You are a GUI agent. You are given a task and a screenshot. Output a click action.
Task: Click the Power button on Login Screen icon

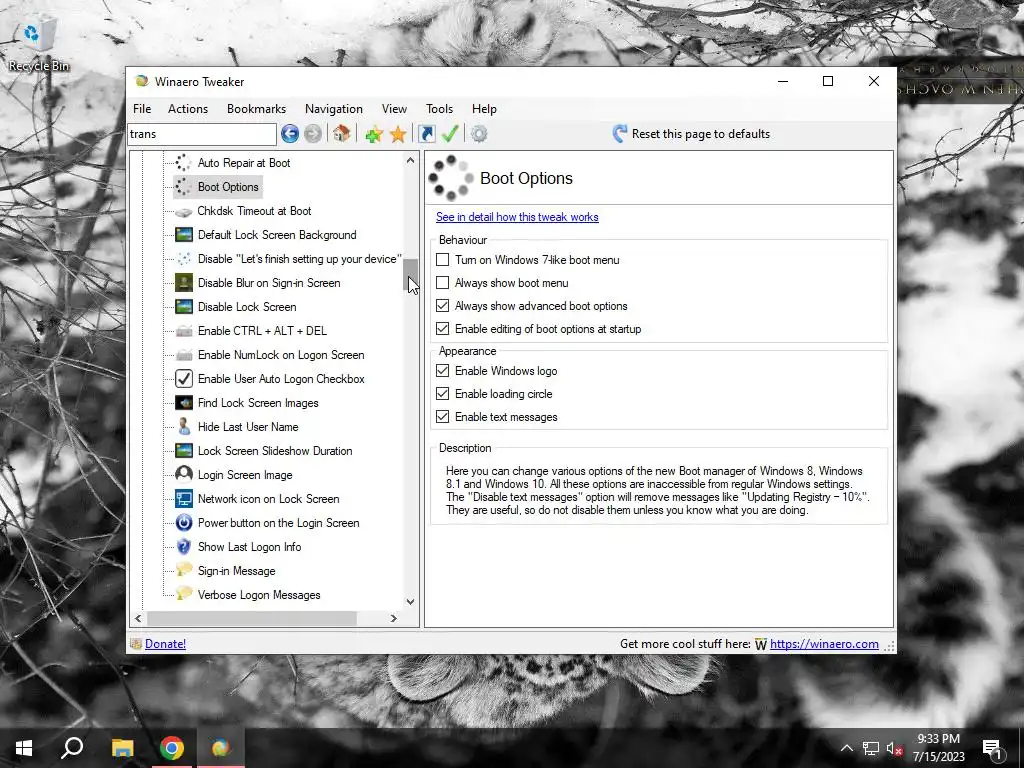click(184, 523)
